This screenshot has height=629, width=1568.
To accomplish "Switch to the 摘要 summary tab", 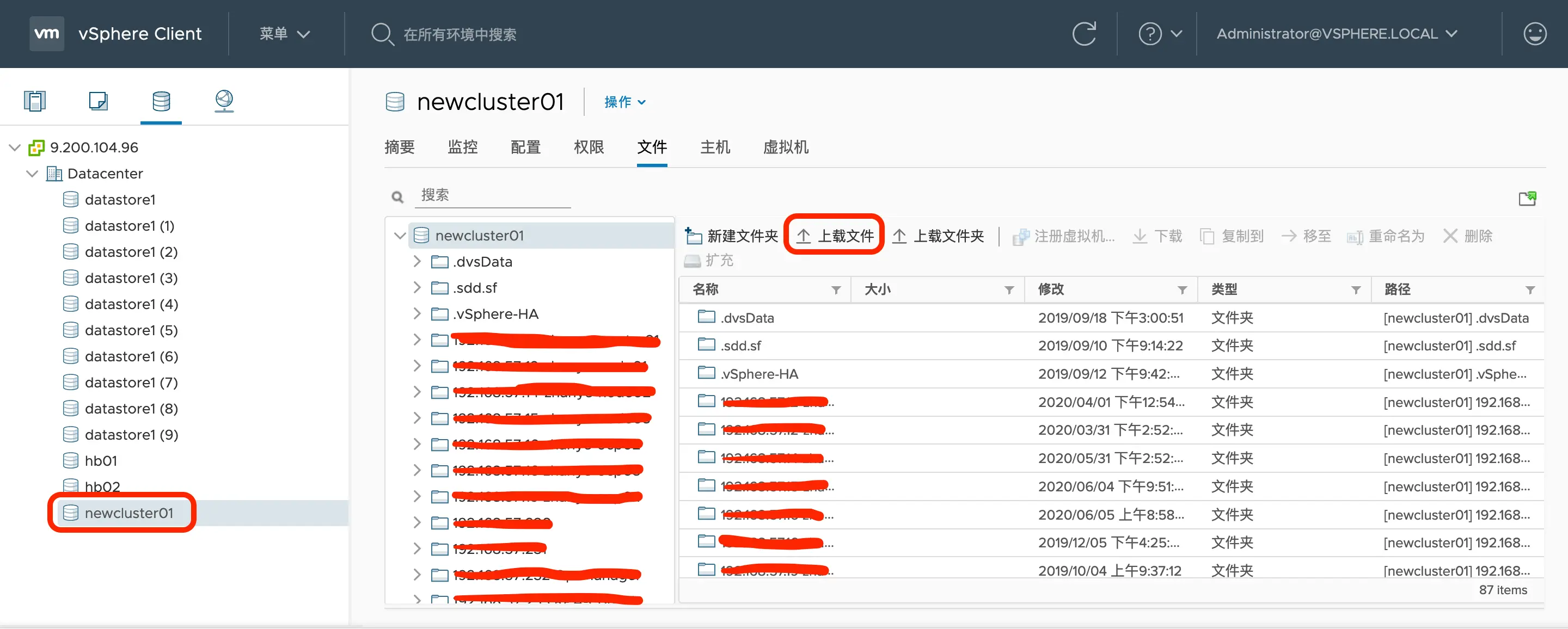I will point(399,147).
